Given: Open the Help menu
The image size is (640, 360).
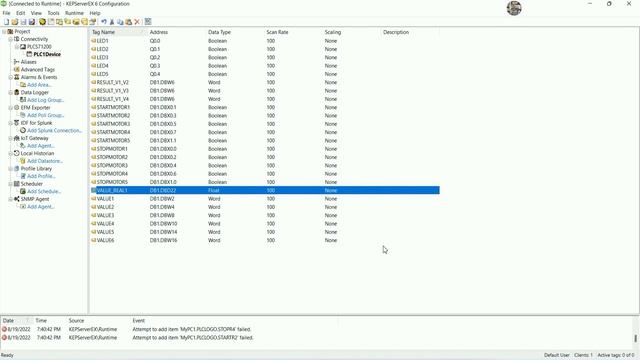Looking at the screenshot, I should (x=95, y=13).
